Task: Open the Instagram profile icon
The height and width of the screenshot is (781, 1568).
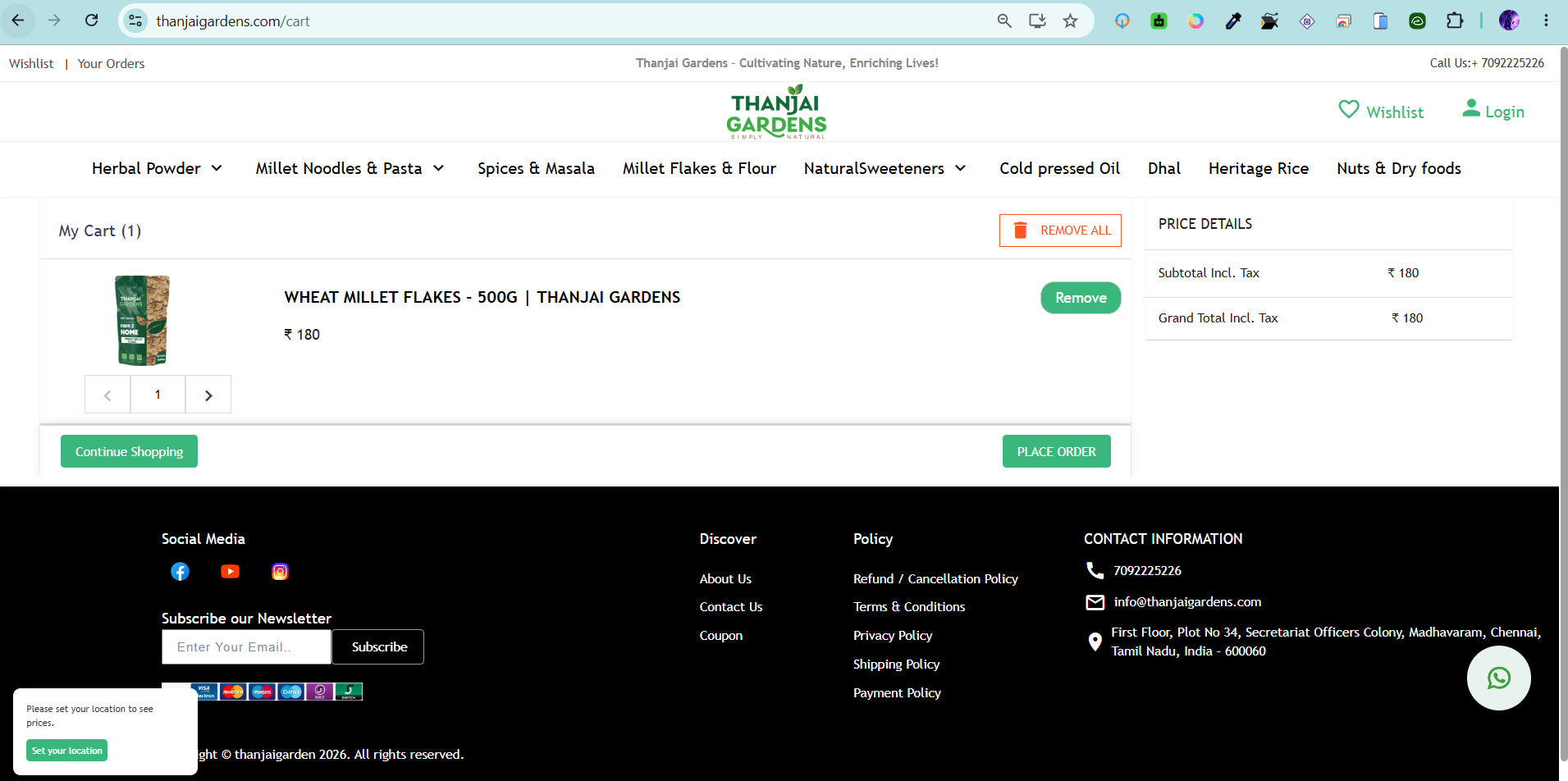Action: pyautogui.click(x=280, y=572)
